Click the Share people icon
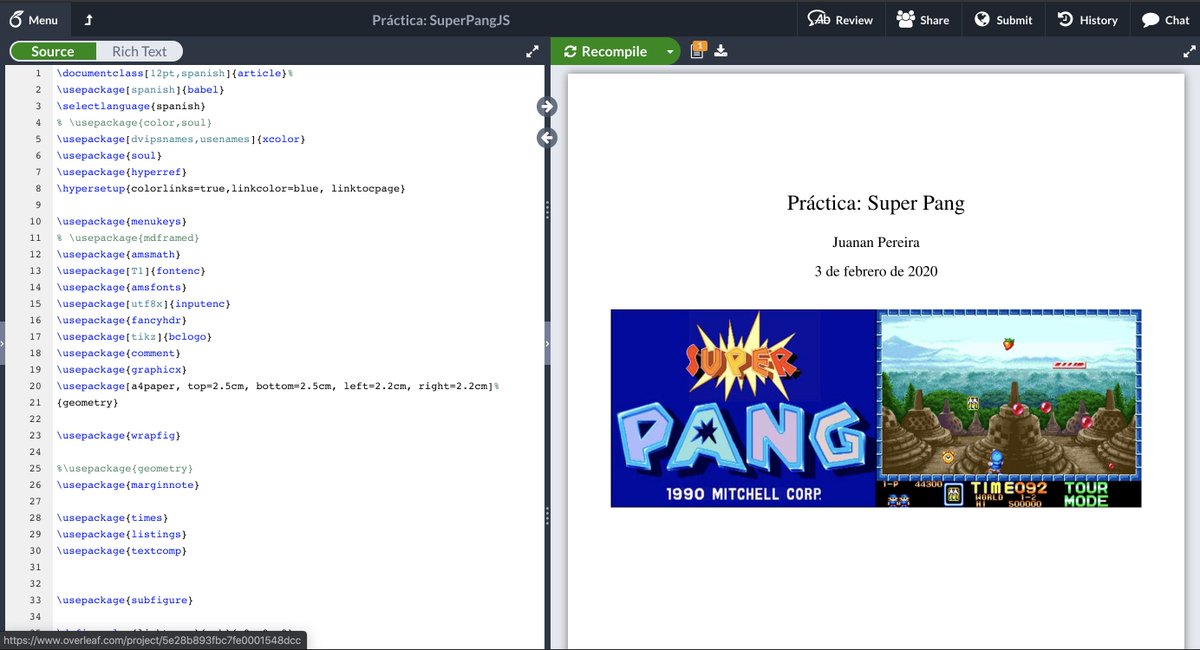The height and width of the screenshot is (650, 1200). 905,19
